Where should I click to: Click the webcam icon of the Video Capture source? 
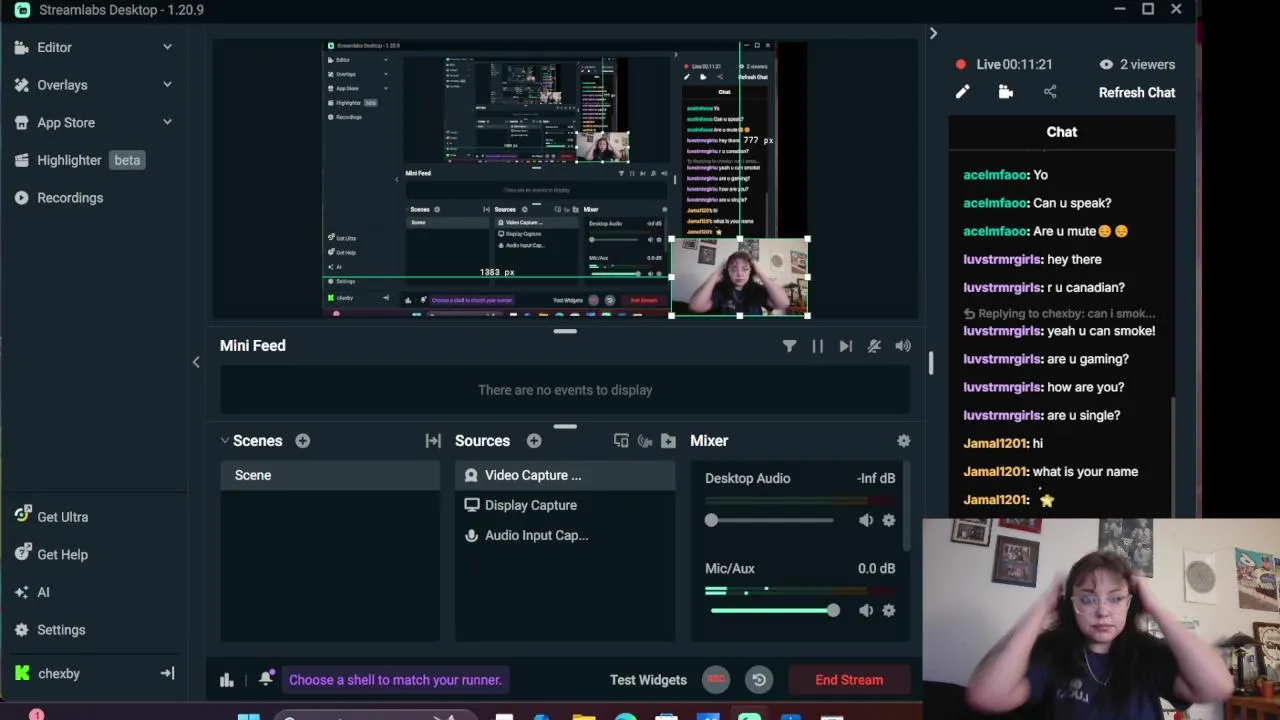point(471,475)
